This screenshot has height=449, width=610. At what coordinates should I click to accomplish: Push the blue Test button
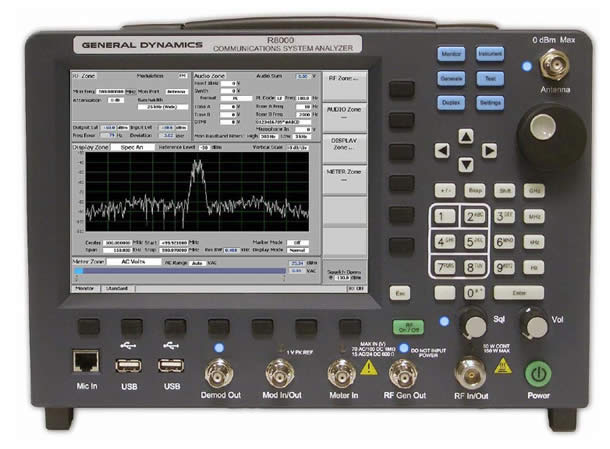[490, 79]
